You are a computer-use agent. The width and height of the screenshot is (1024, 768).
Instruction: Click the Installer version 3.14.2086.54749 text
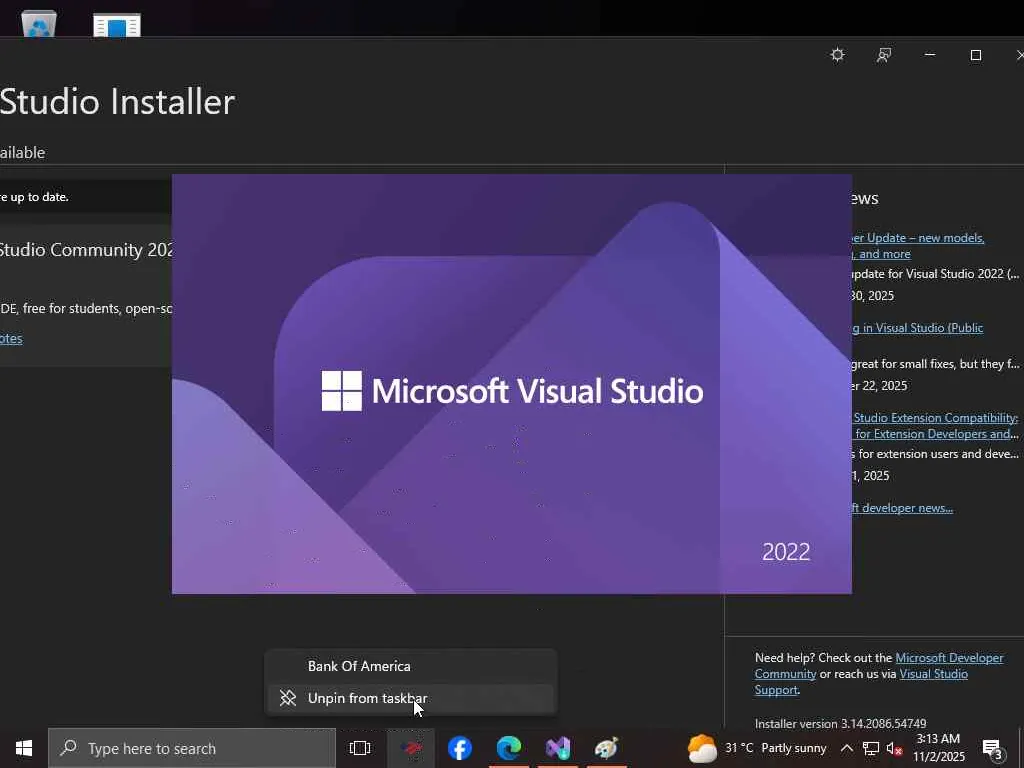[840, 724]
